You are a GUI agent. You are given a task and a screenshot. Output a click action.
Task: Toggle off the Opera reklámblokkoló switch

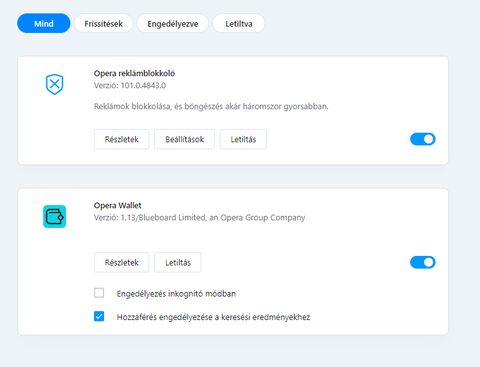click(x=423, y=139)
